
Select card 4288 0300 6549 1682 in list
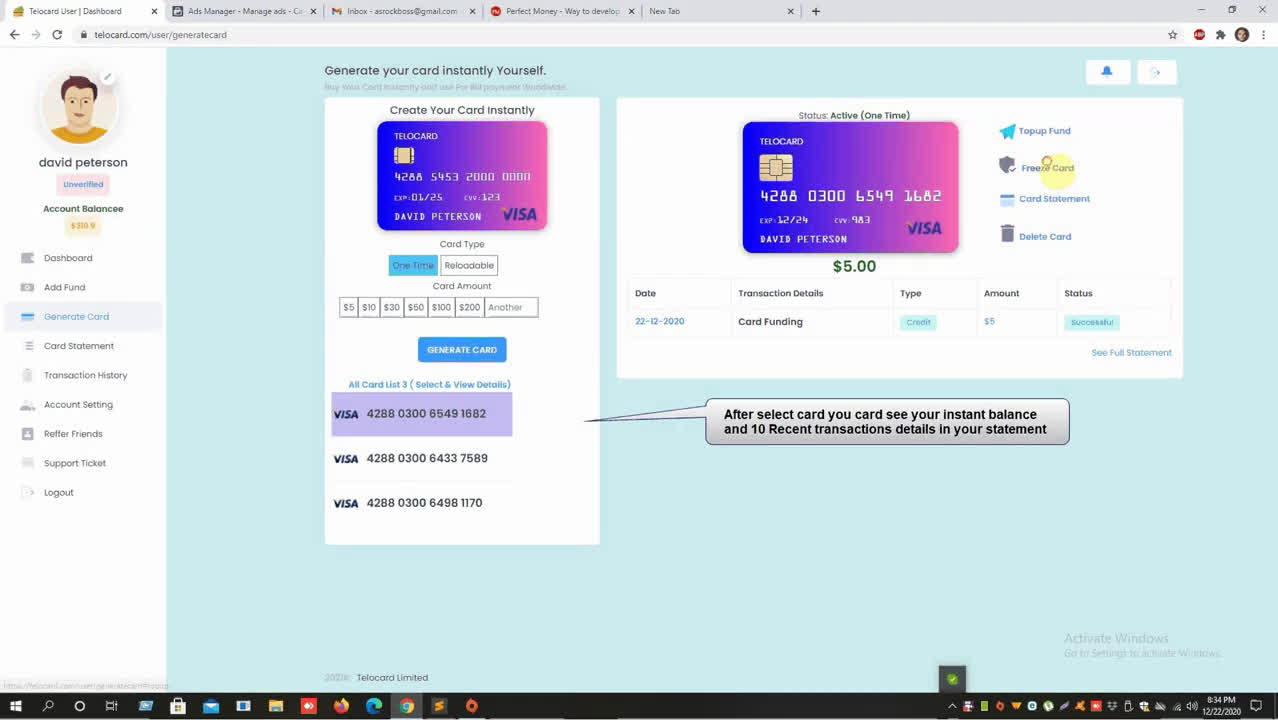(x=422, y=414)
